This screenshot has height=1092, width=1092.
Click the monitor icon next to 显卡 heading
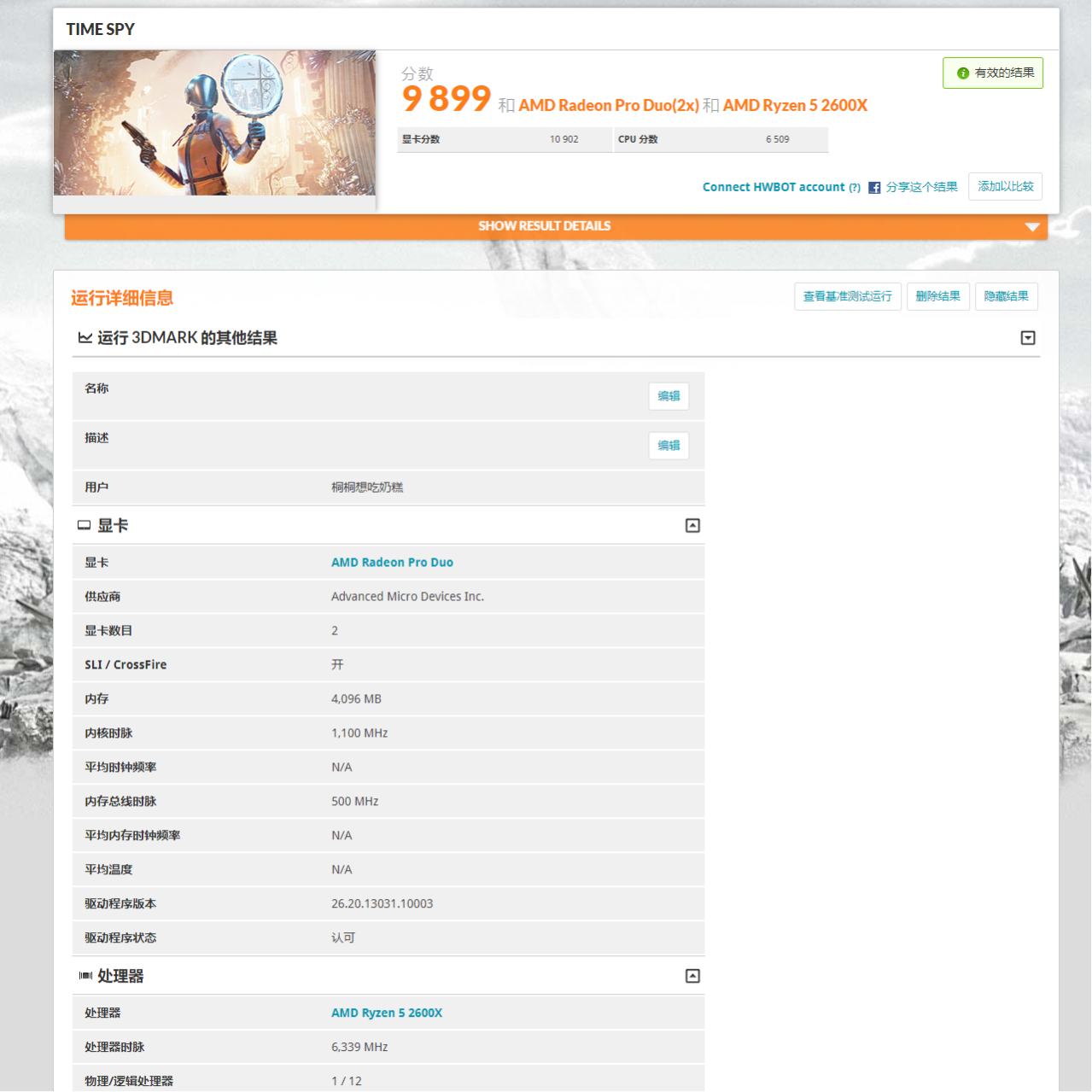[85, 526]
